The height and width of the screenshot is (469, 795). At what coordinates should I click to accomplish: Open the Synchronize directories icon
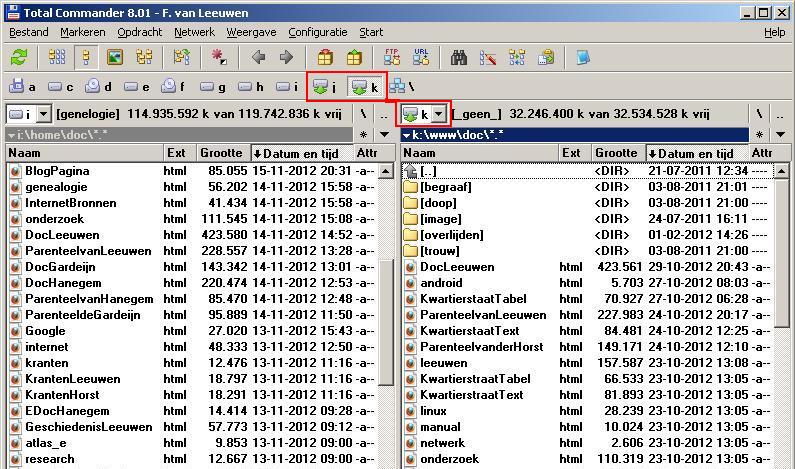[x=517, y=57]
